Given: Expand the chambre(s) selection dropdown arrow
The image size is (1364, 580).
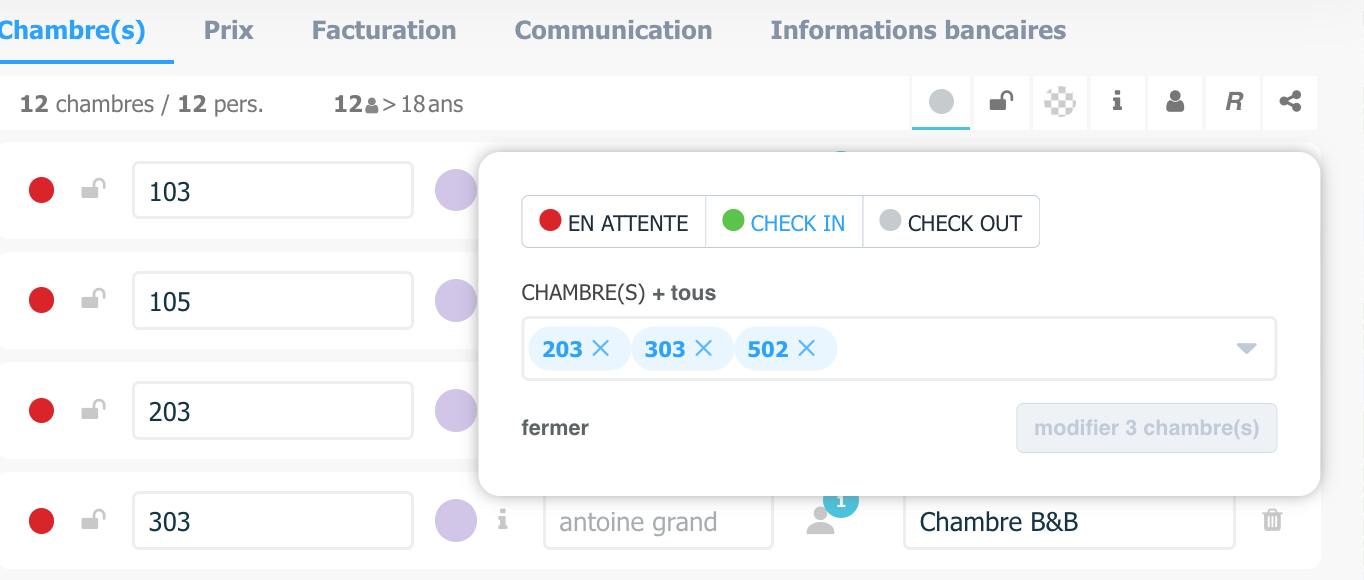Looking at the screenshot, I should click(x=1246, y=349).
